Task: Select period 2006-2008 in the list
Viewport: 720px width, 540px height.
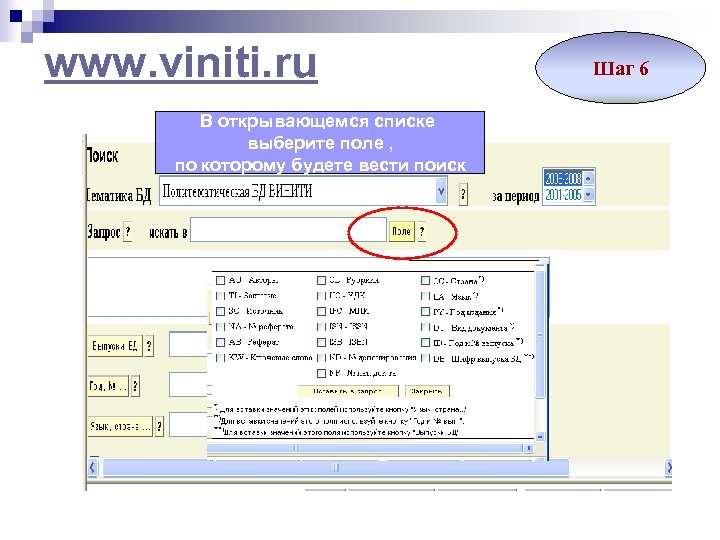Action: [562, 178]
